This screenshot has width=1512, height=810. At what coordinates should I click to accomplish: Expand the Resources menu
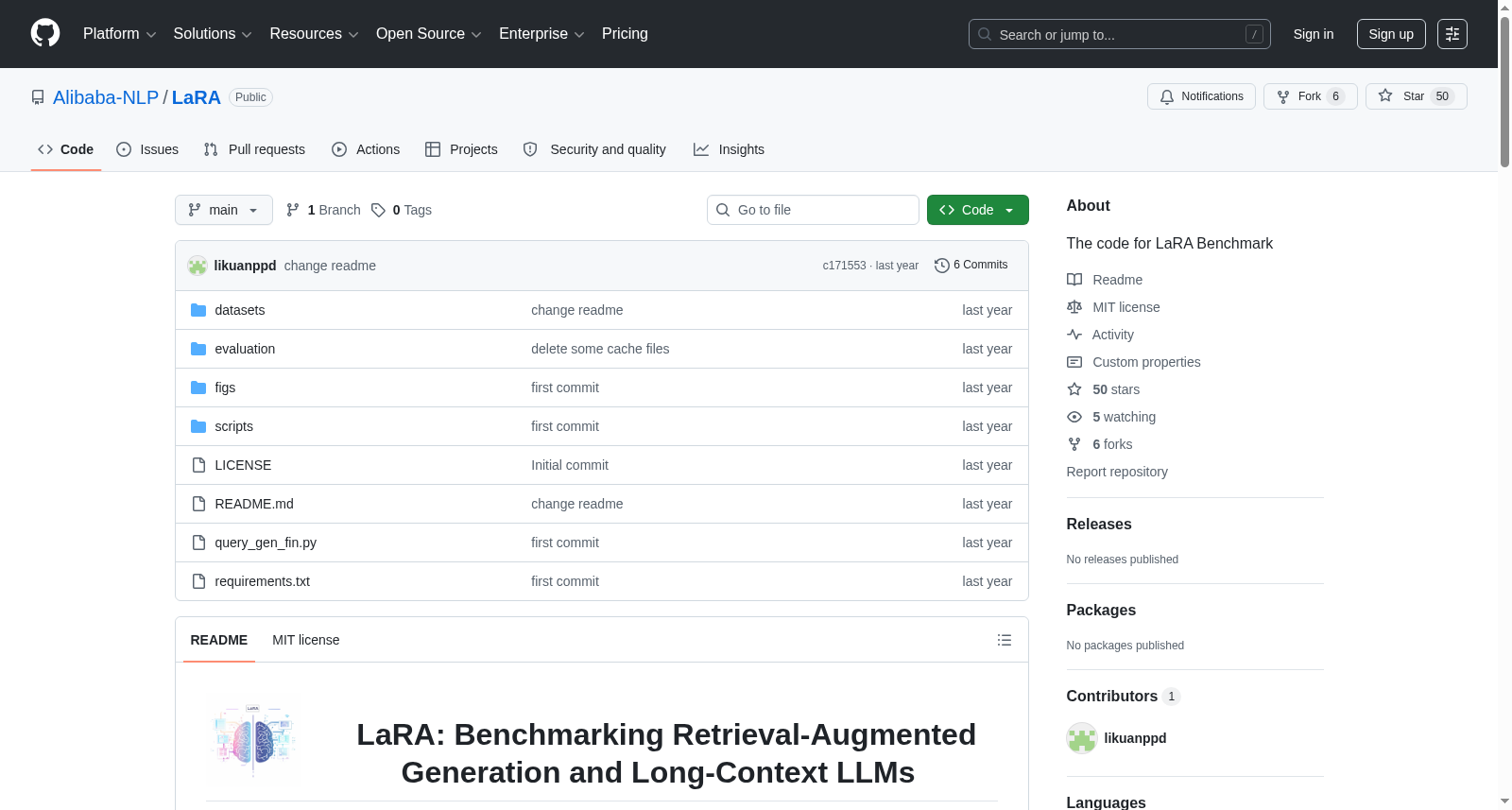314,34
